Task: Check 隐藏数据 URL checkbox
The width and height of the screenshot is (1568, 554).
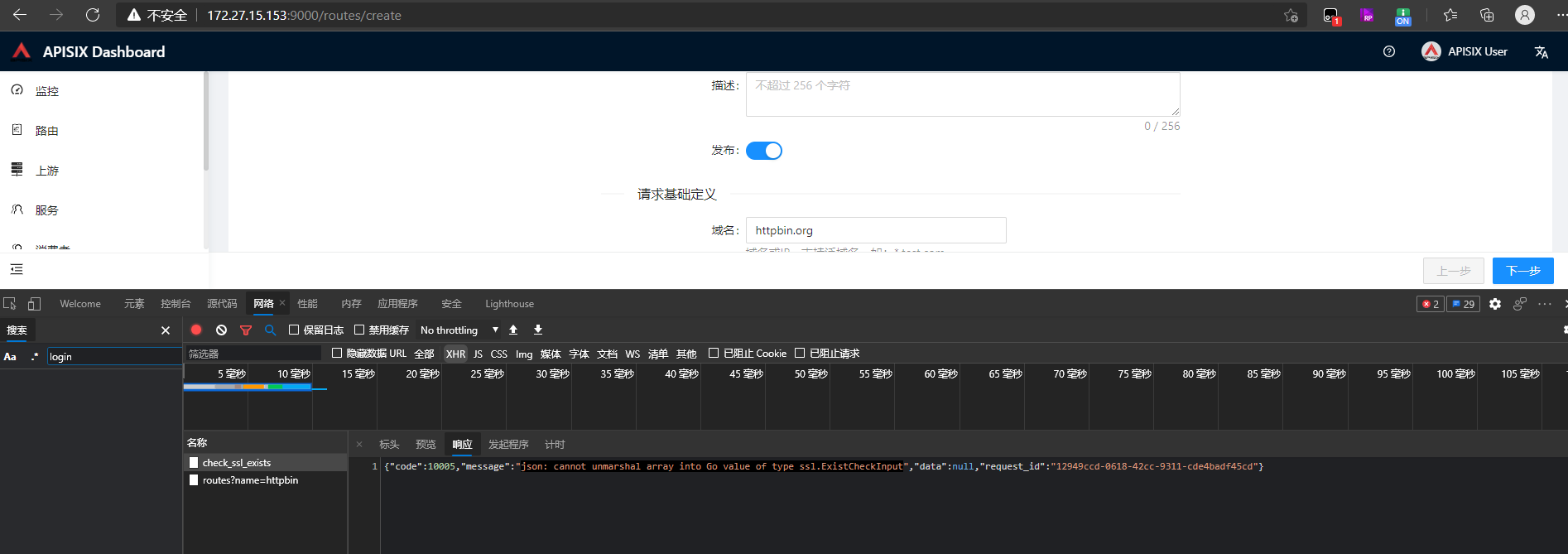Action: 337,353
